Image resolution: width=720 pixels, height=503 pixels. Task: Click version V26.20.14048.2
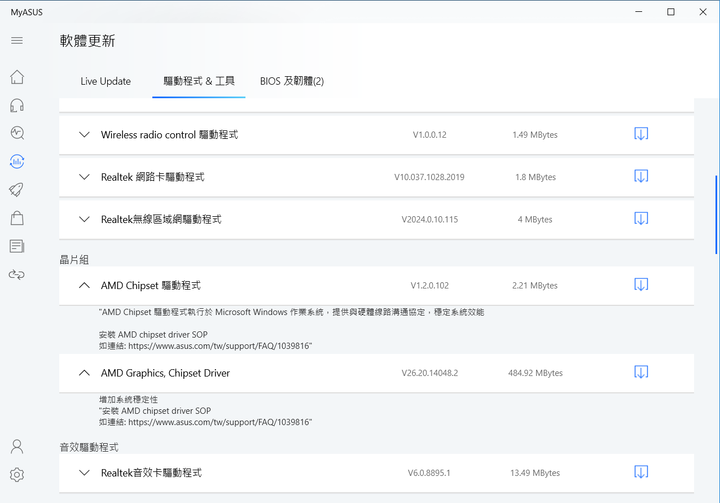(x=430, y=373)
